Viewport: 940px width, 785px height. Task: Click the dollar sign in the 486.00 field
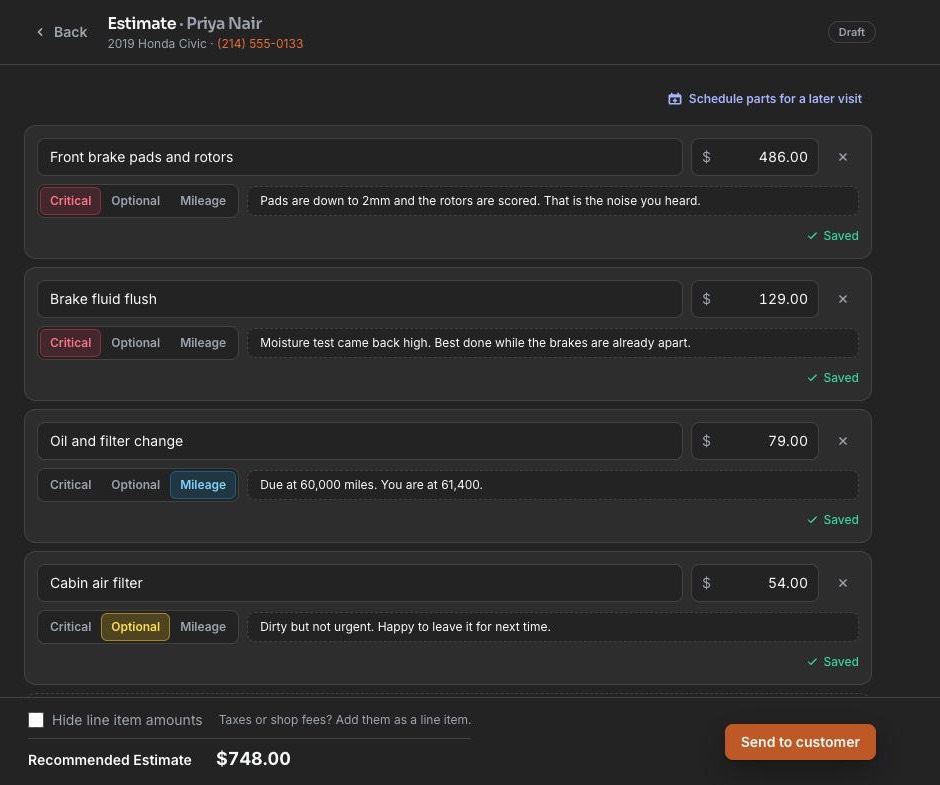point(706,157)
